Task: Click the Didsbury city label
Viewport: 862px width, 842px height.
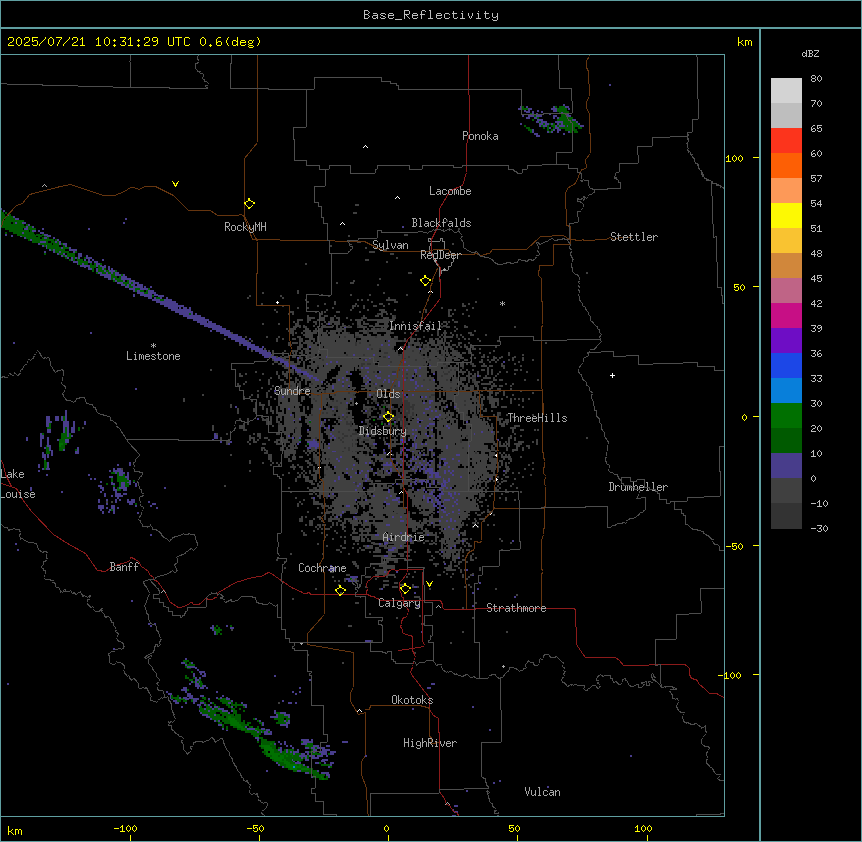Action: (x=383, y=431)
